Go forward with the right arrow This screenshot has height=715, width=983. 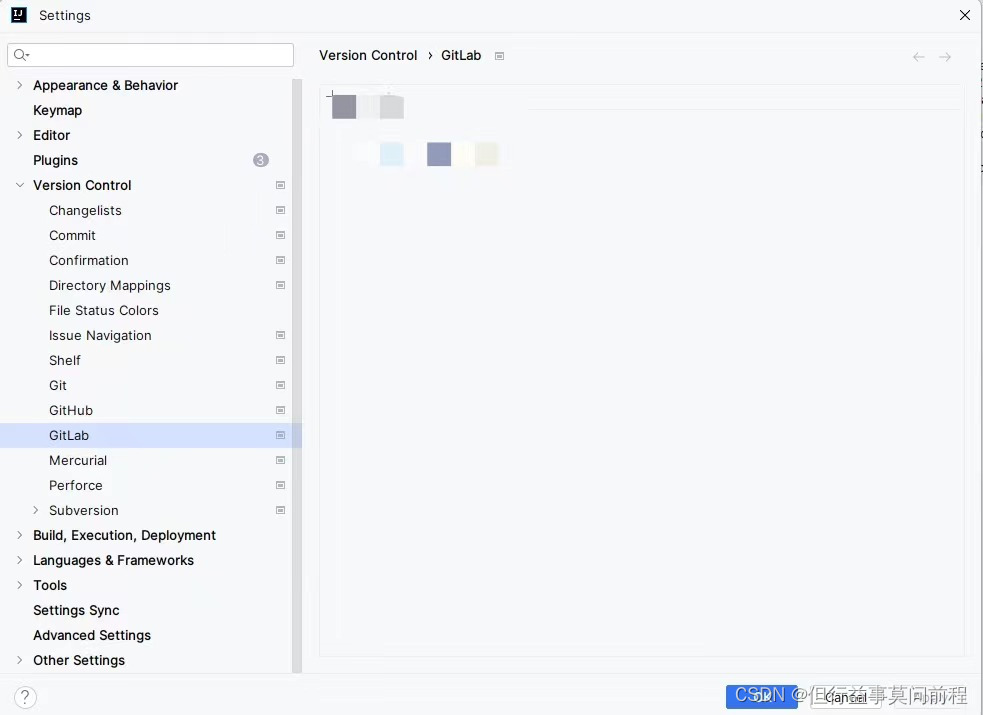[x=945, y=57]
